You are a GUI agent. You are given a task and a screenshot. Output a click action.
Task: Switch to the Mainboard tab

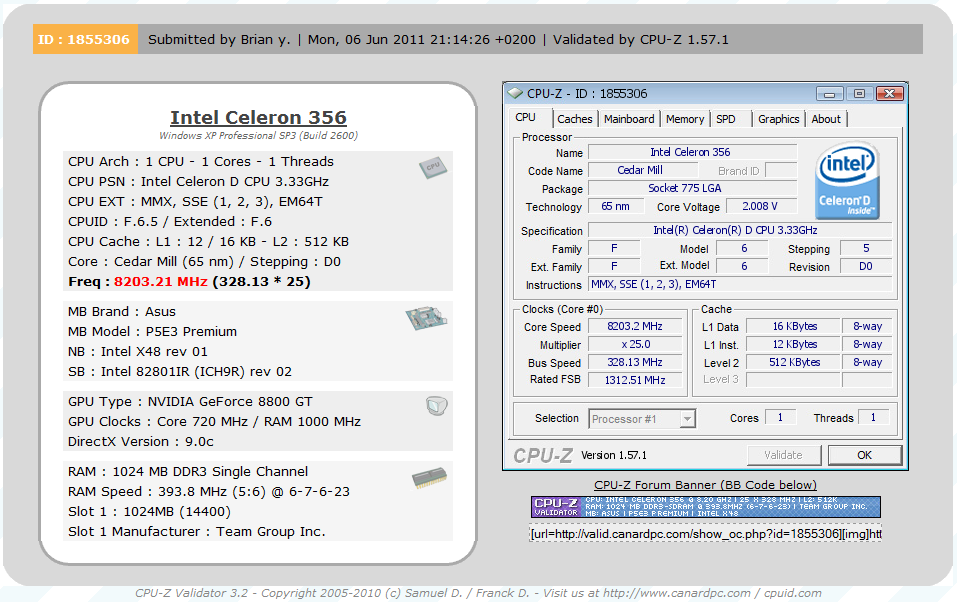629,119
